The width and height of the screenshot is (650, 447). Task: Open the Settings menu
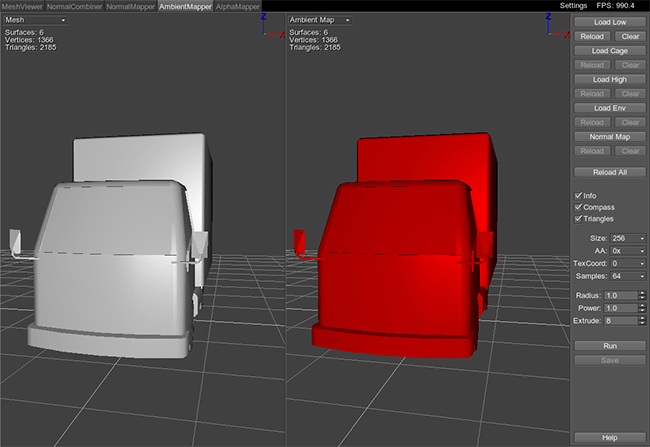[573, 6]
